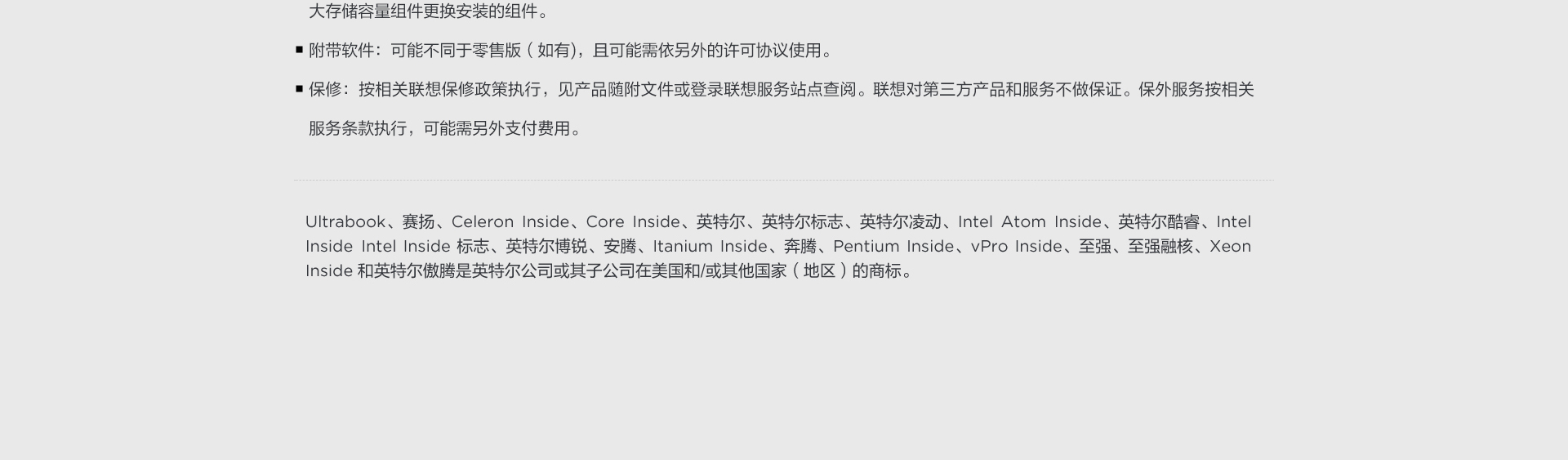Click the 附带软件 heading text
This screenshot has width=1568, height=460.
pos(341,50)
